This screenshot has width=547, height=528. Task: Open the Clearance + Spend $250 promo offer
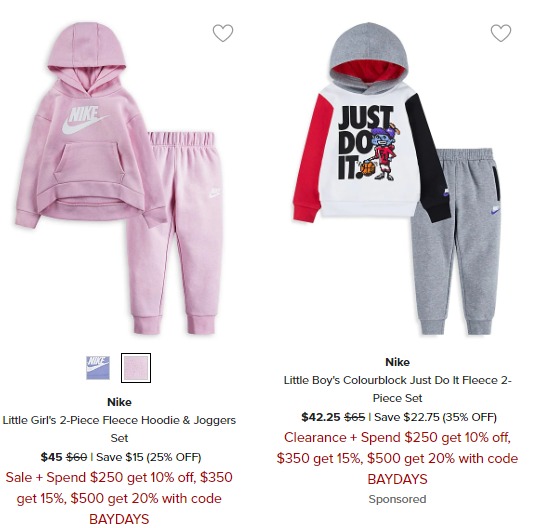[x=397, y=458]
